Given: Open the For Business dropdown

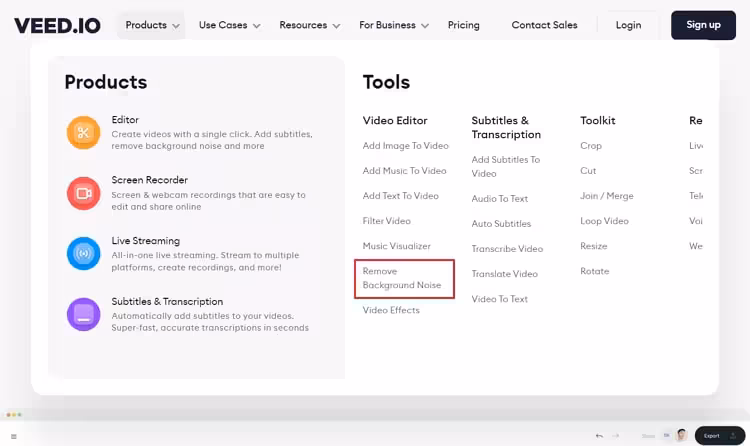Looking at the screenshot, I should 394,25.
